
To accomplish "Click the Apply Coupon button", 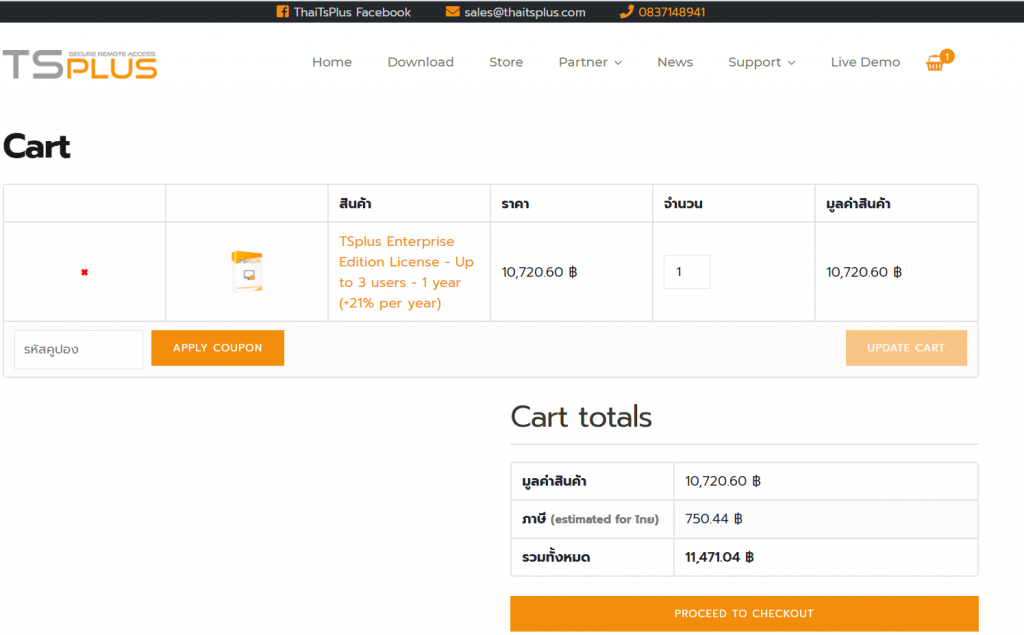I will tap(217, 348).
